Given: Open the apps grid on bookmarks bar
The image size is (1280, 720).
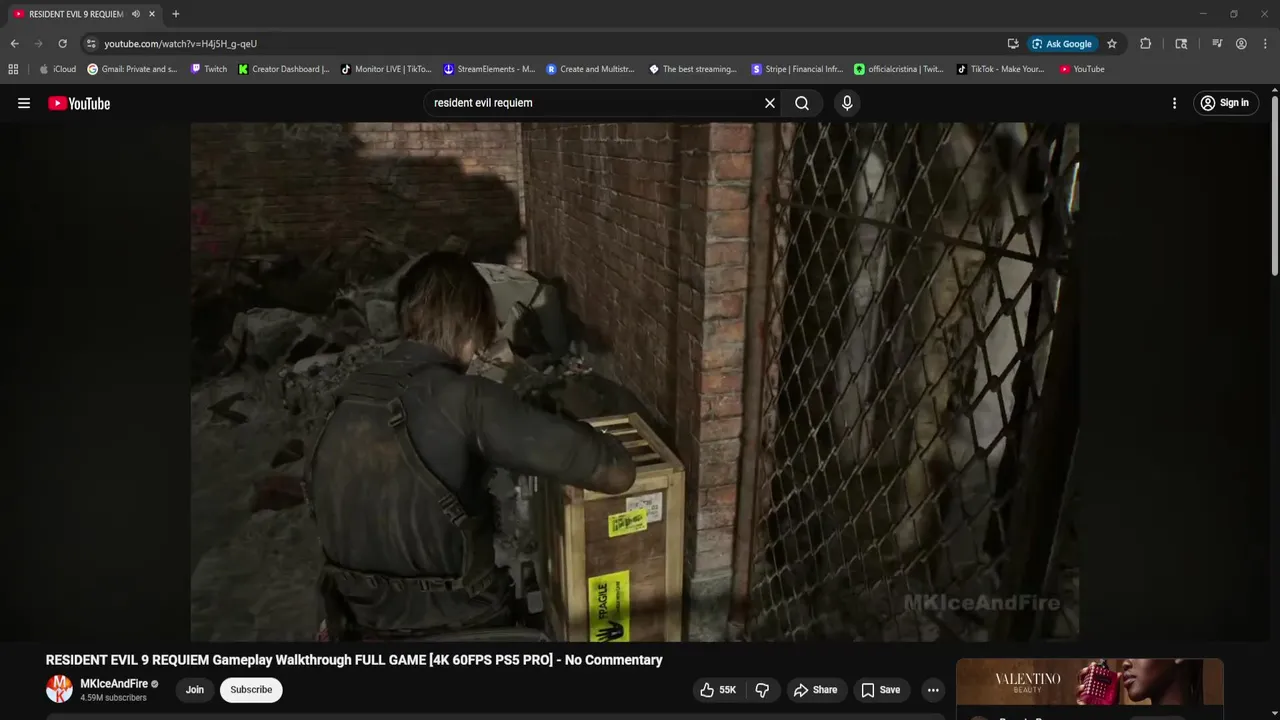Looking at the screenshot, I should (13, 69).
